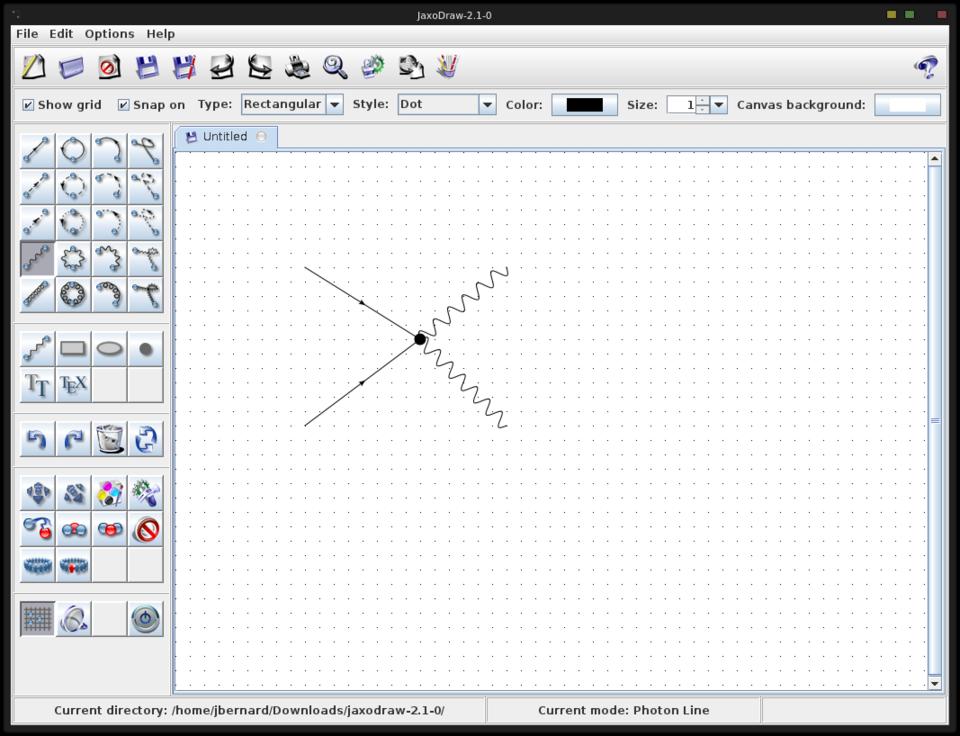Click the printer icon in toolbar

tap(297, 67)
